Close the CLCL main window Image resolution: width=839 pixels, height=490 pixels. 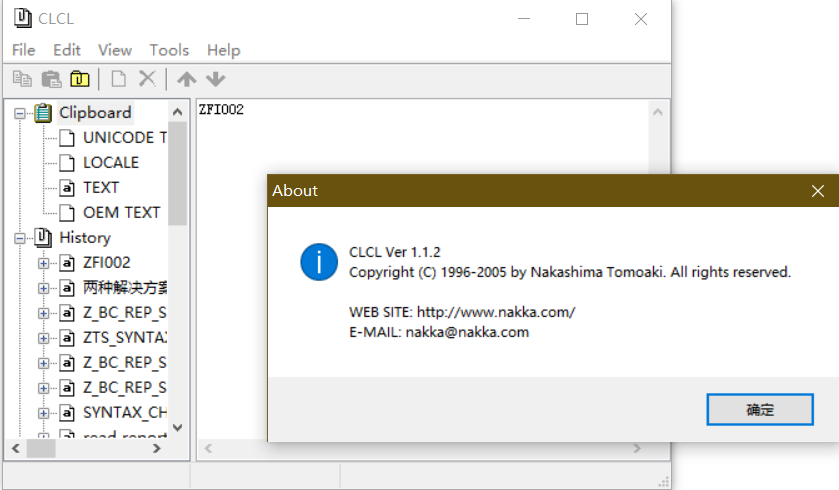tap(640, 19)
